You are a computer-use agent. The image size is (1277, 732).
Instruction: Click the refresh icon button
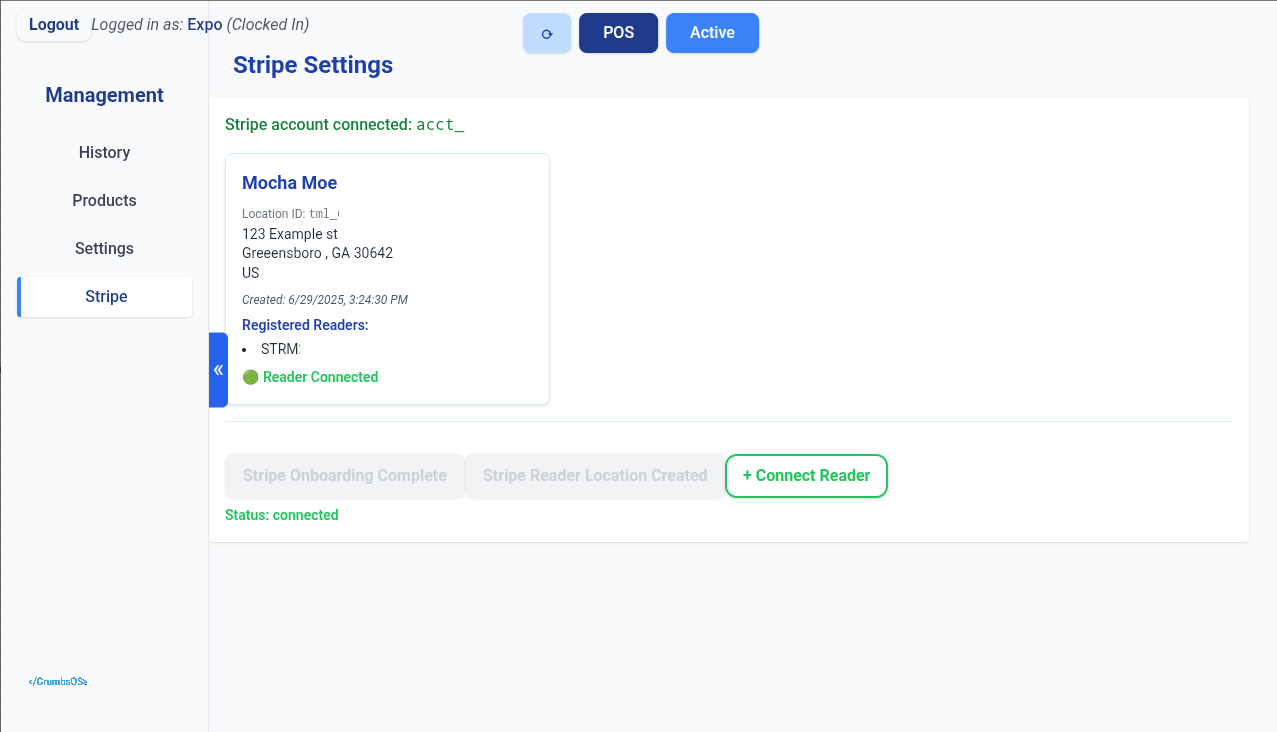547,33
